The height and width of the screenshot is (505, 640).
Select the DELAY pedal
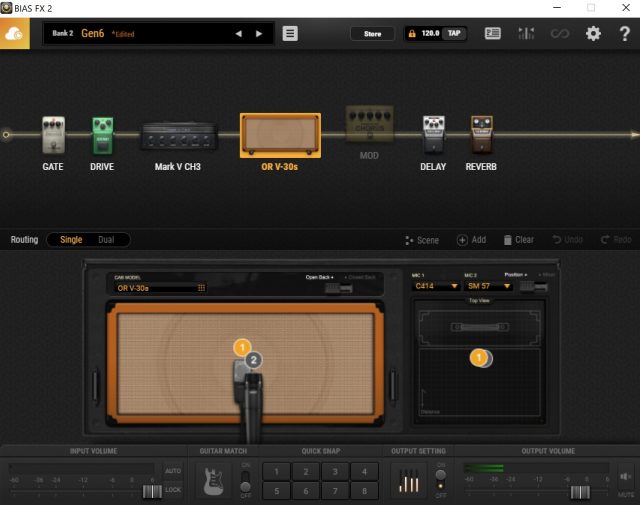point(433,134)
